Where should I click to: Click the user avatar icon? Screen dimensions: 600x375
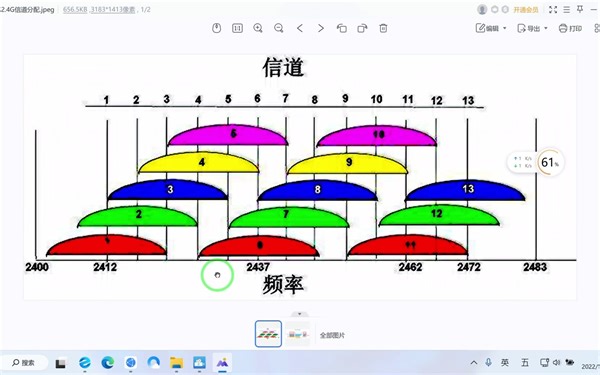click(482, 10)
